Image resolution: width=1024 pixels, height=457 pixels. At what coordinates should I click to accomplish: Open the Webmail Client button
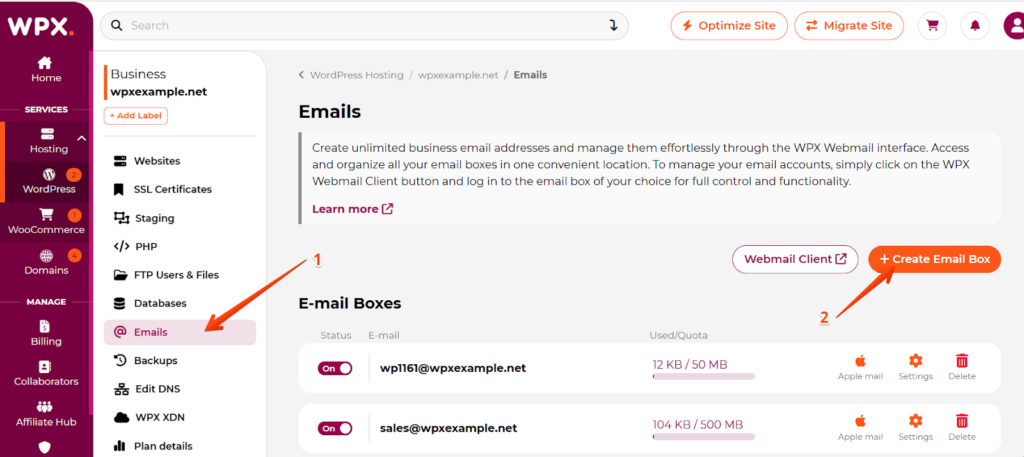[x=795, y=259]
